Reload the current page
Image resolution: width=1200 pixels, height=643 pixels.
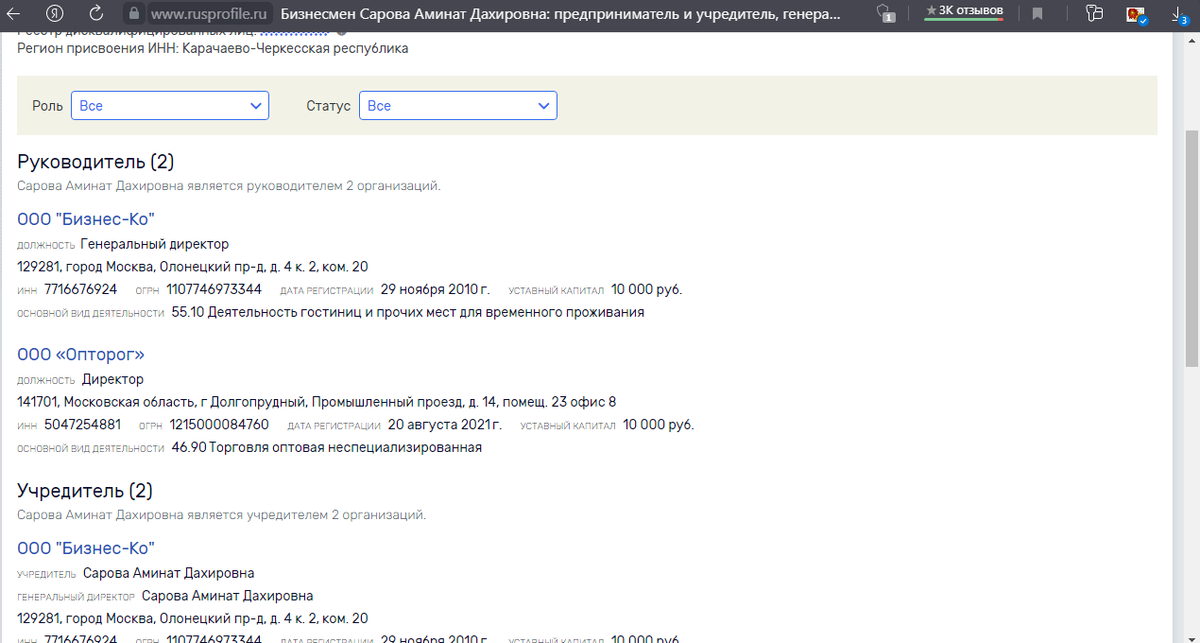pyautogui.click(x=96, y=14)
